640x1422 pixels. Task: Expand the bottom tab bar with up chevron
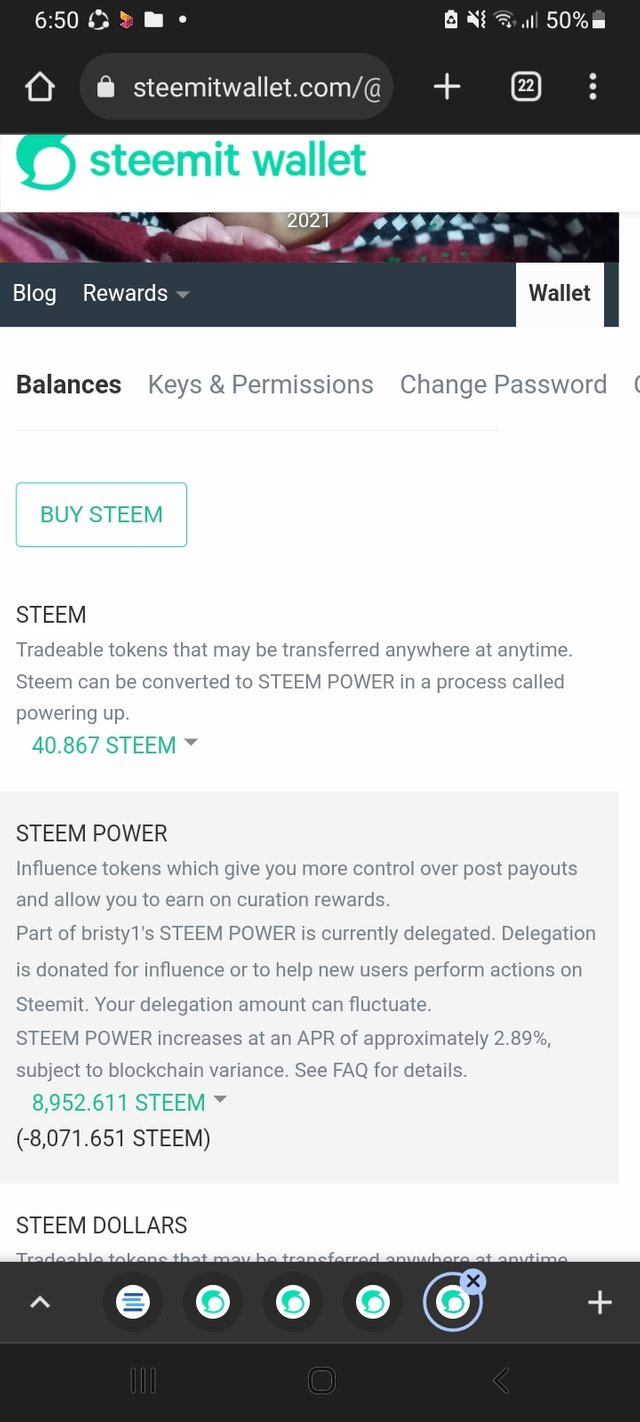(40, 1302)
